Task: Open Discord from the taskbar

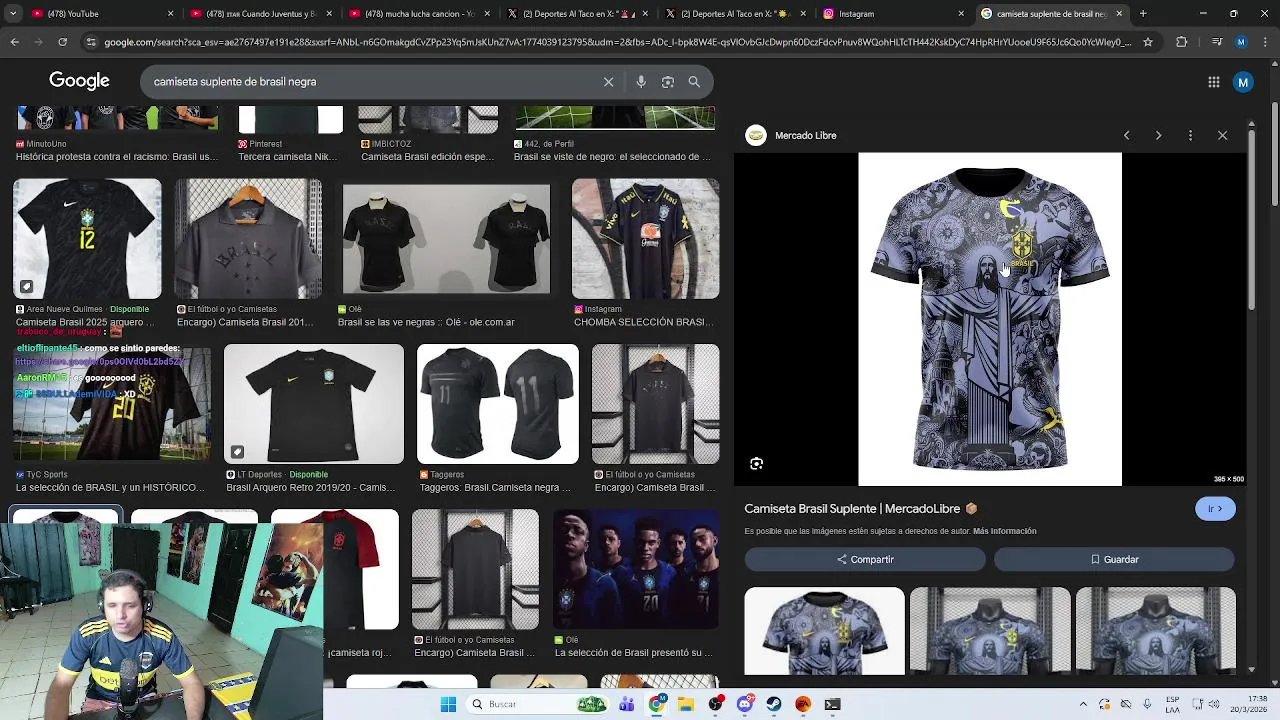Action: coord(744,704)
